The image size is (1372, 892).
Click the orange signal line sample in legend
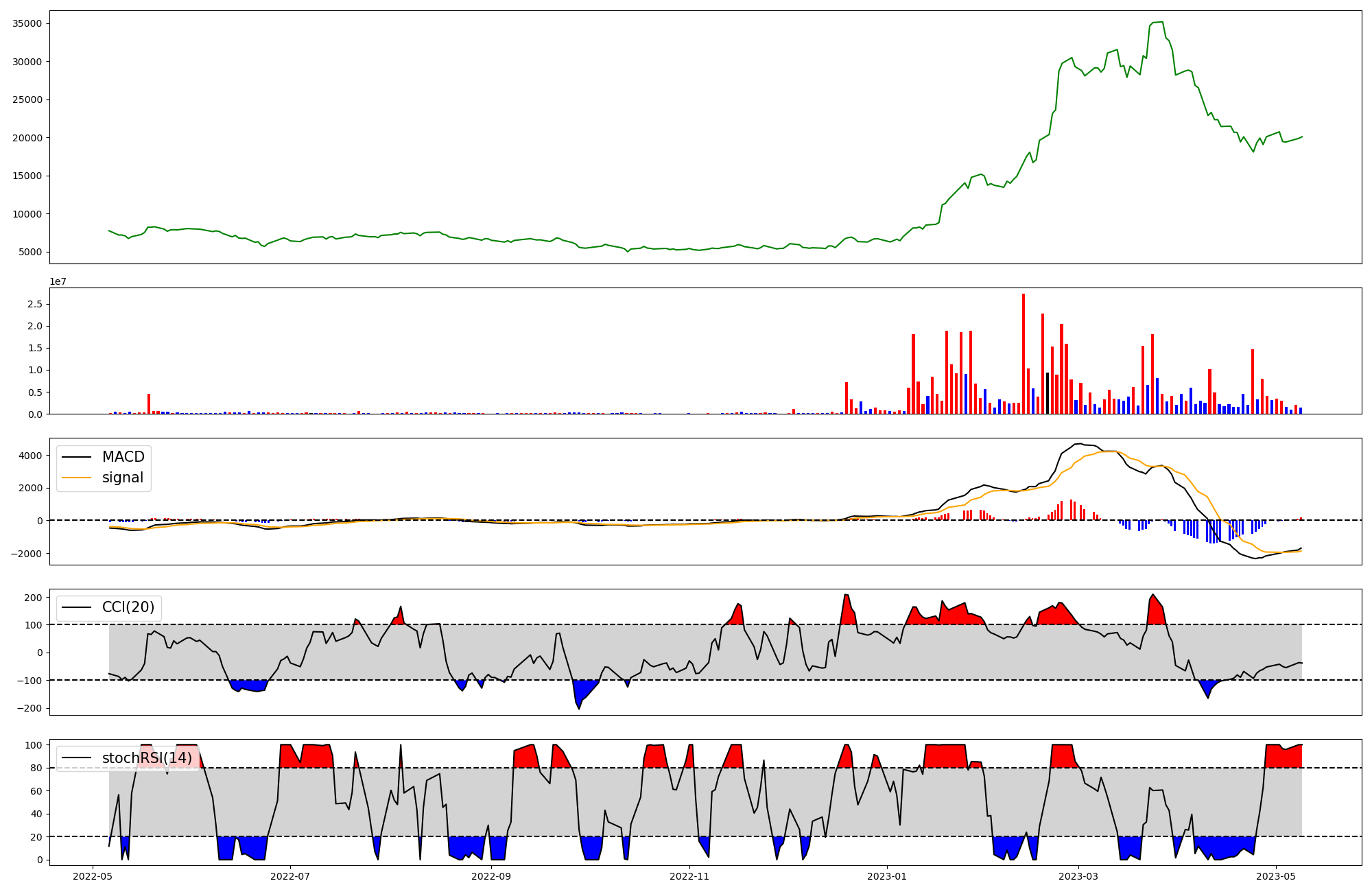[x=76, y=478]
